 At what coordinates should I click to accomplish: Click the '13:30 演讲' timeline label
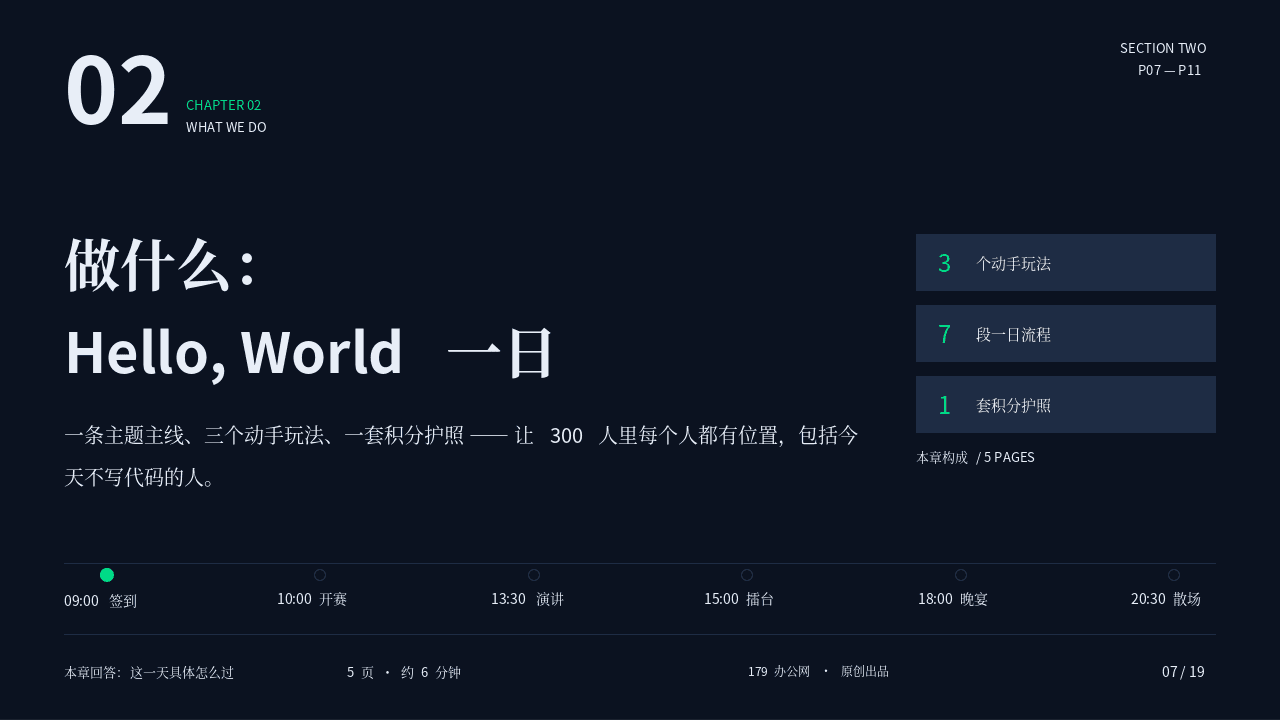click(x=527, y=599)
